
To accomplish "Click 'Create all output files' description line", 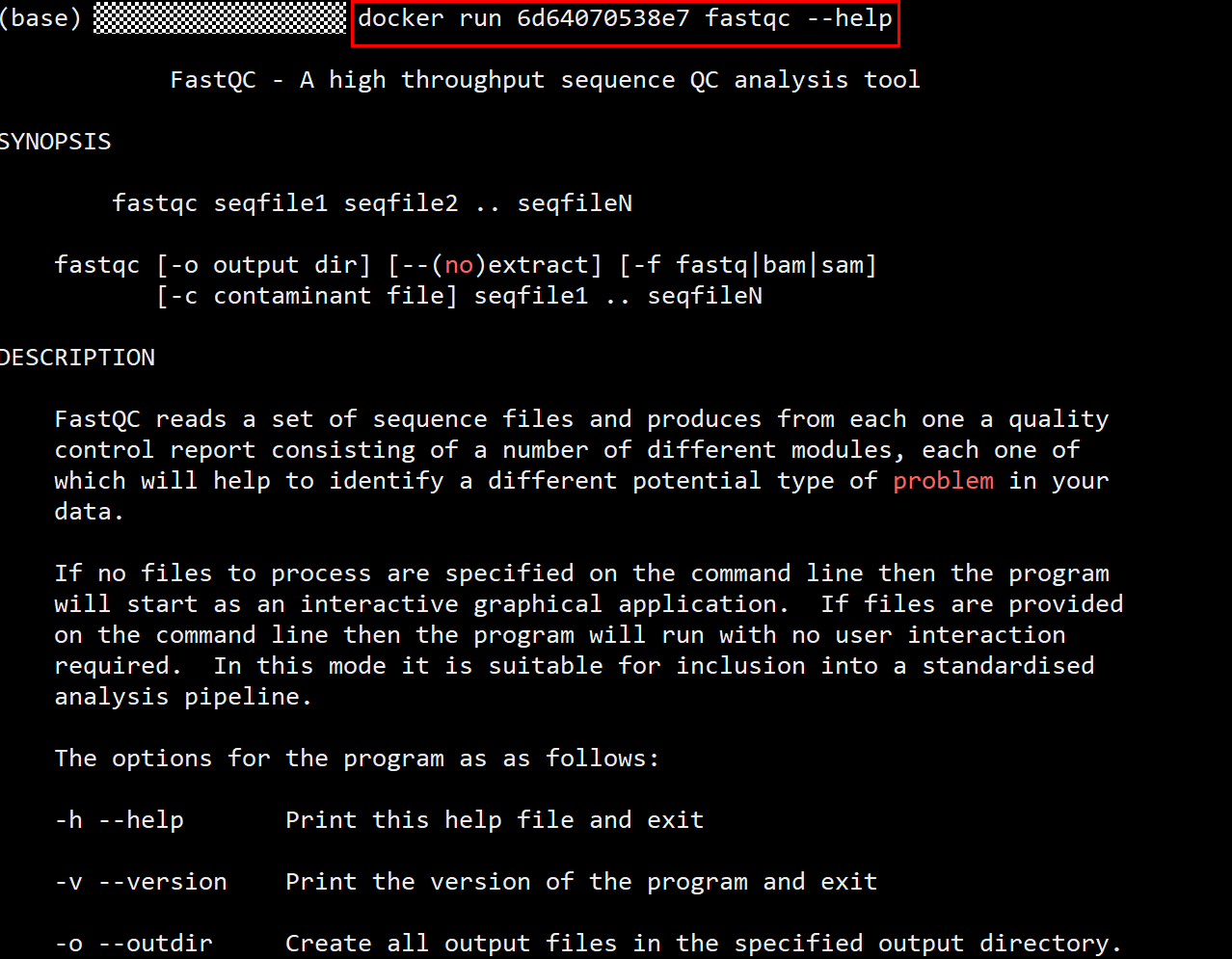I will coord(704,944).
